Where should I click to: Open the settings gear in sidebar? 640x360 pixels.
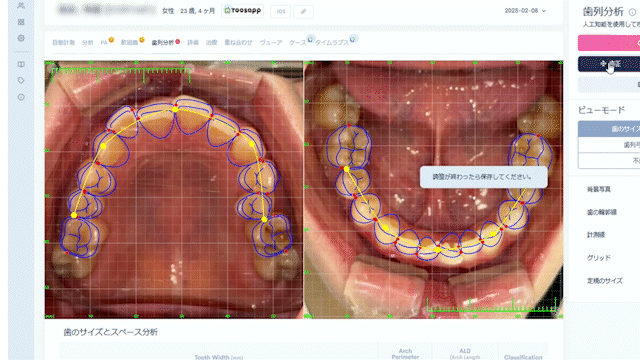click(21, 38)
